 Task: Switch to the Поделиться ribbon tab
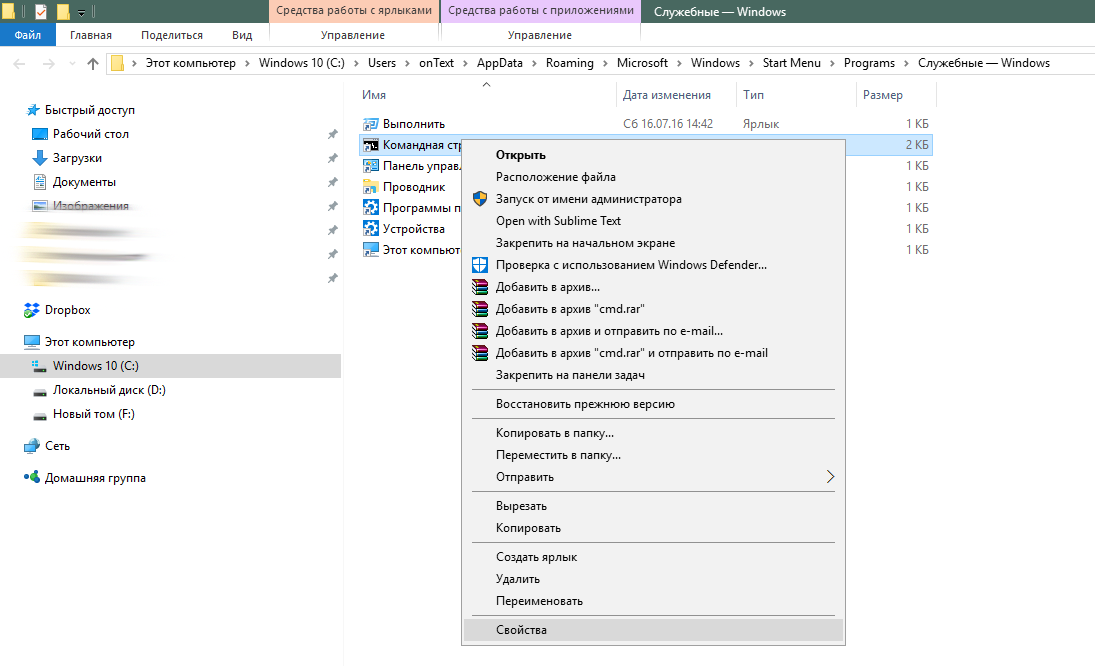(172, 35)
